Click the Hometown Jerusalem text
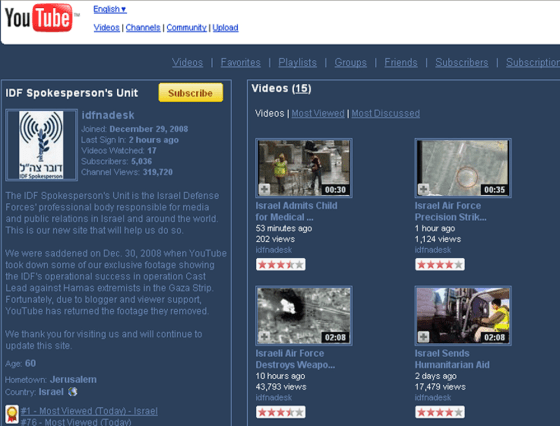 click(51, 380)
